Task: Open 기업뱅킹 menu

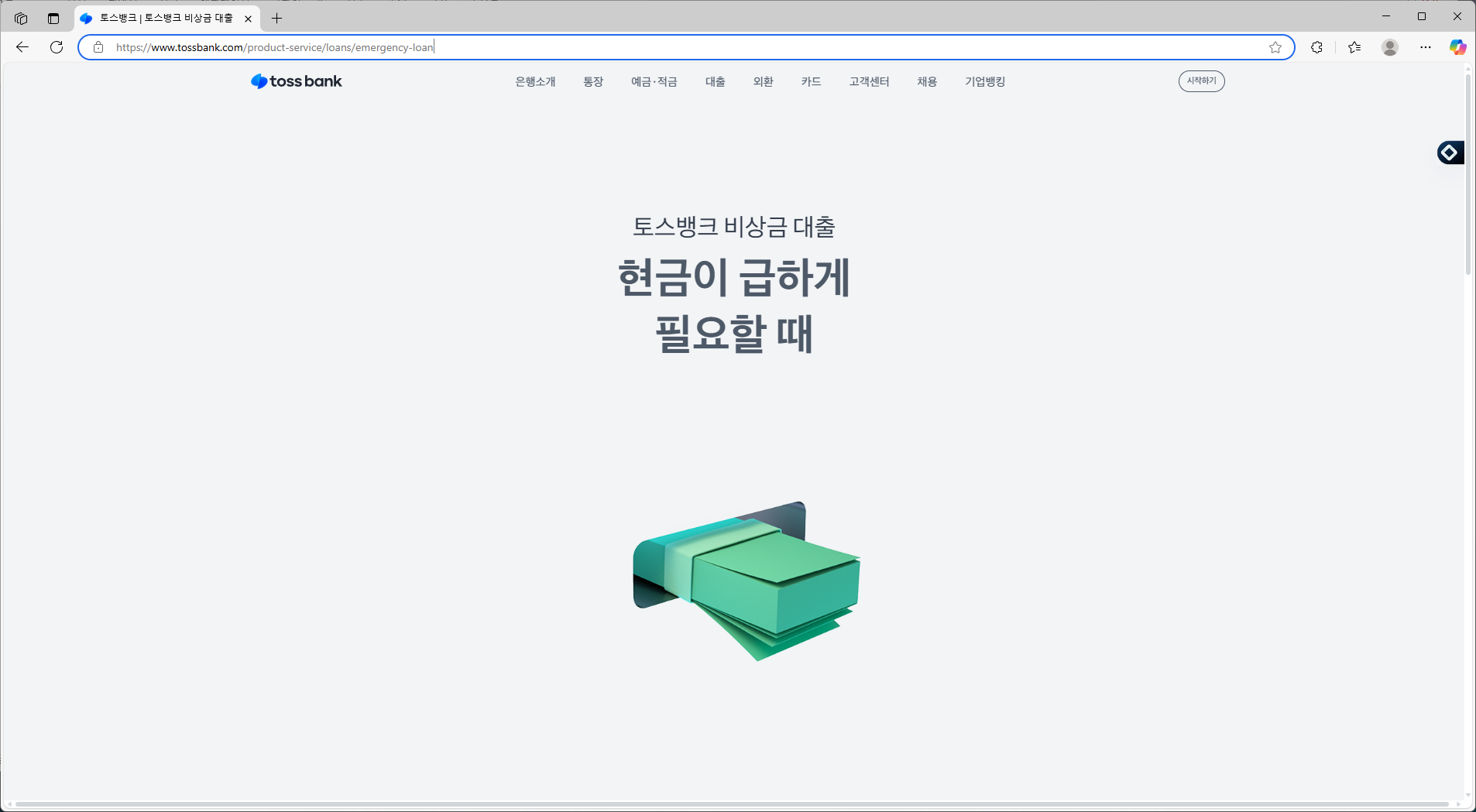Action: [985, 81]
